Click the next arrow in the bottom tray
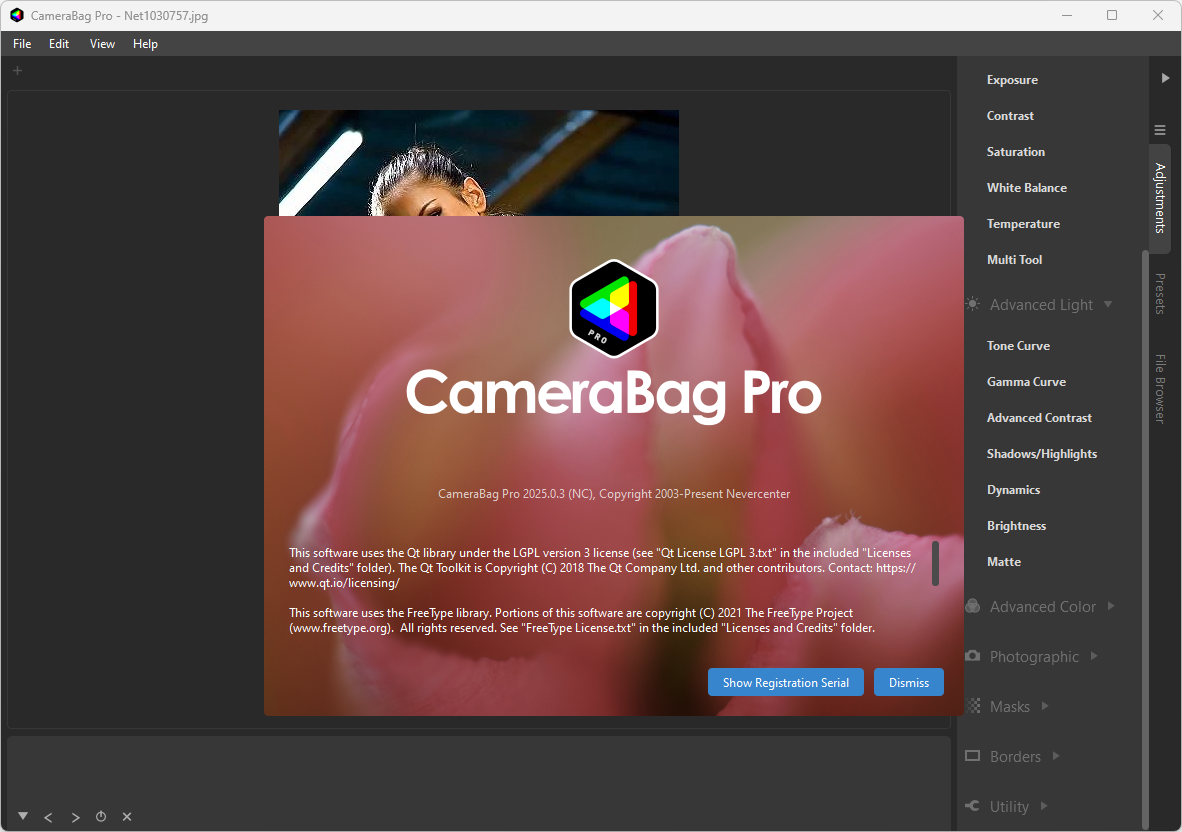This screenshot has height=832, width=1182. (75, 817)
